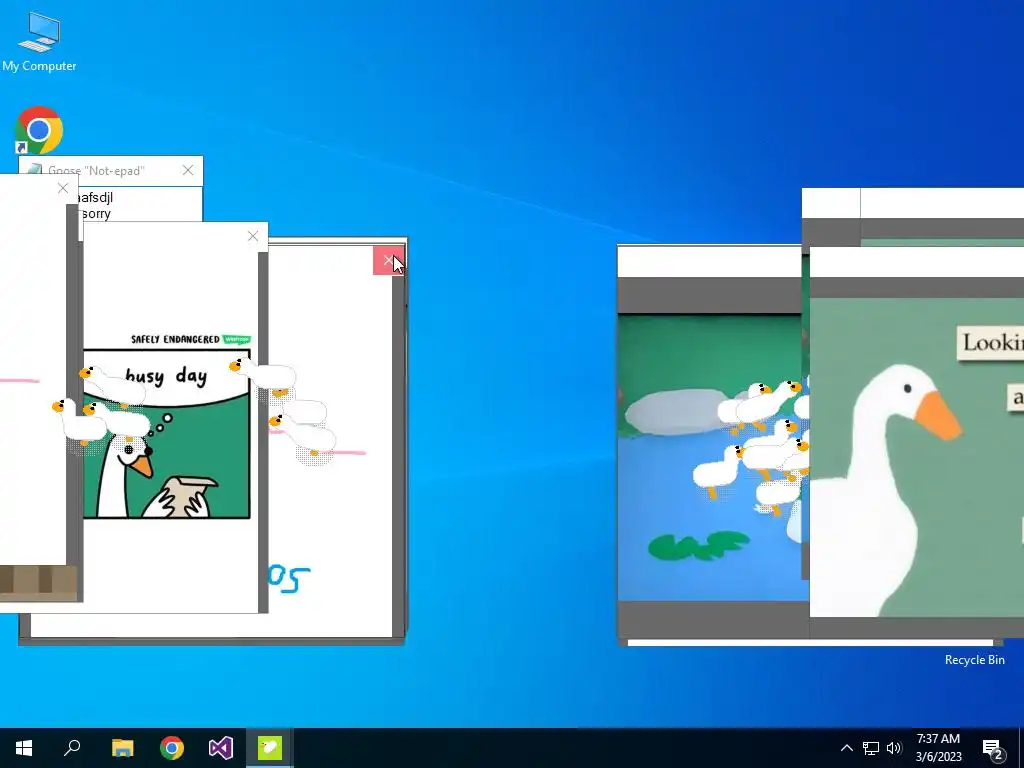Select the large goose "Lookin" meme image
Screen dimensions: 1024x768
pos(916,457)
